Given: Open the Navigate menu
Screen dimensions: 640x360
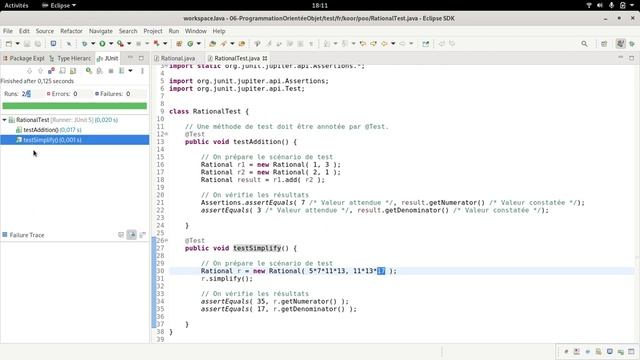Looking at the screenshot, I should [x=101, y=31].
